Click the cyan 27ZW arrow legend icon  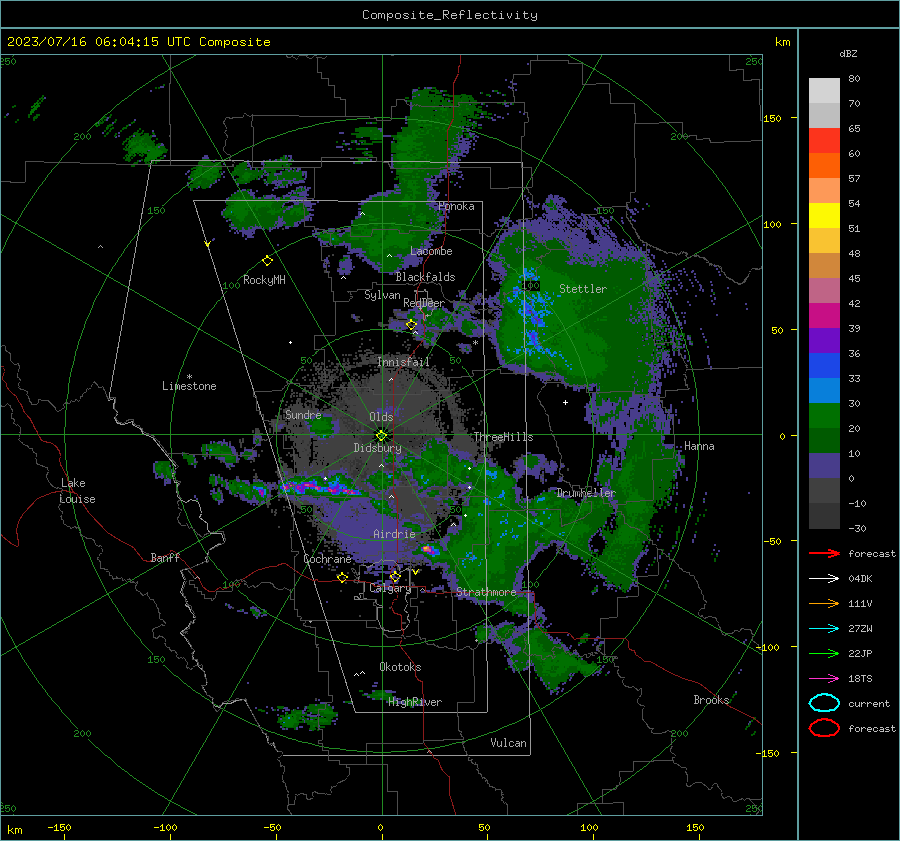click(824, 629)
